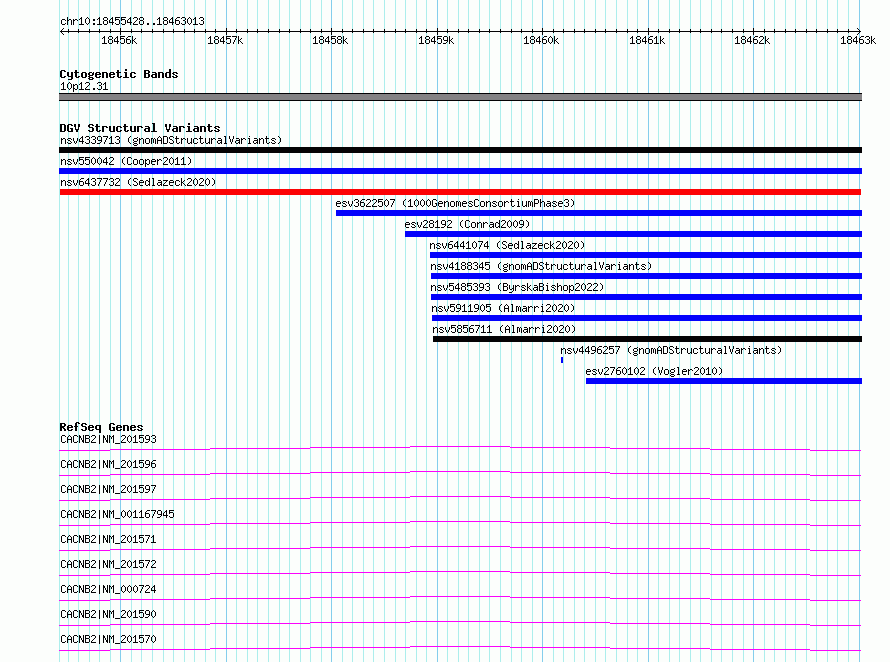Open transcript label CACNB2|NM_201596

(108, 464)
